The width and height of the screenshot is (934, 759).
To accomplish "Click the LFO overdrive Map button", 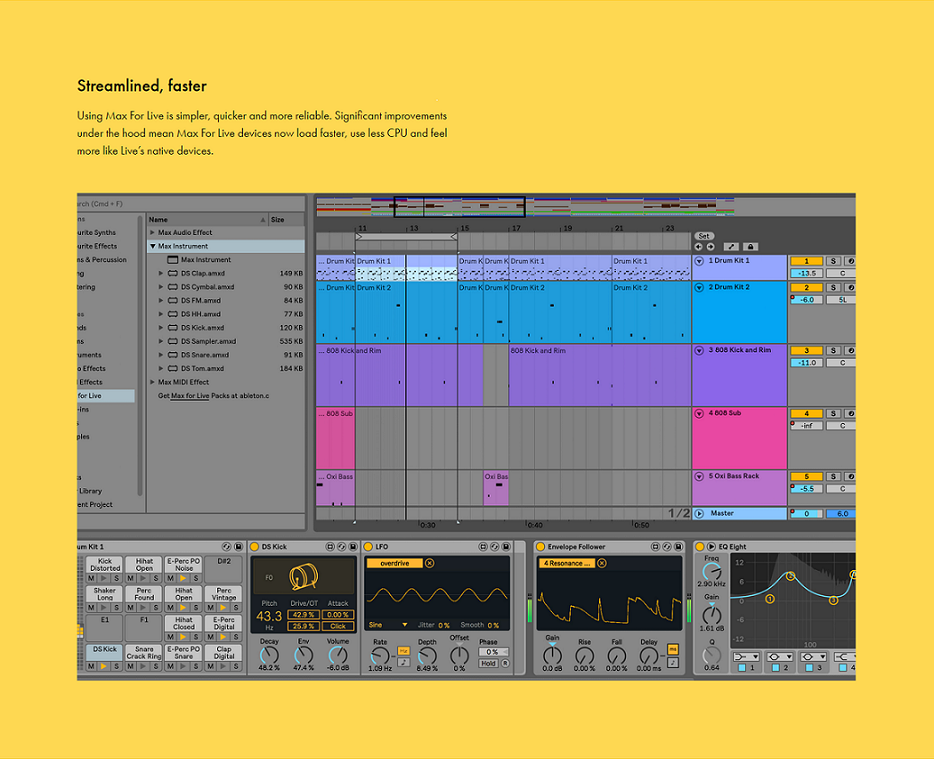I will coord(394,563).
